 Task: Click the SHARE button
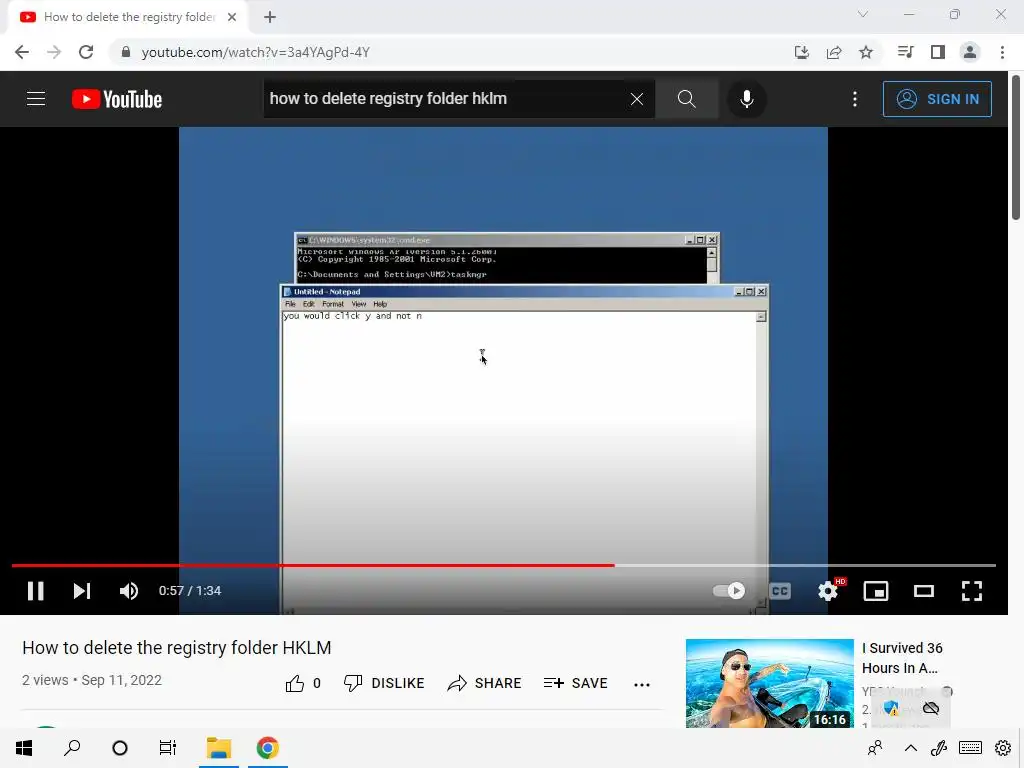point(484,683)
